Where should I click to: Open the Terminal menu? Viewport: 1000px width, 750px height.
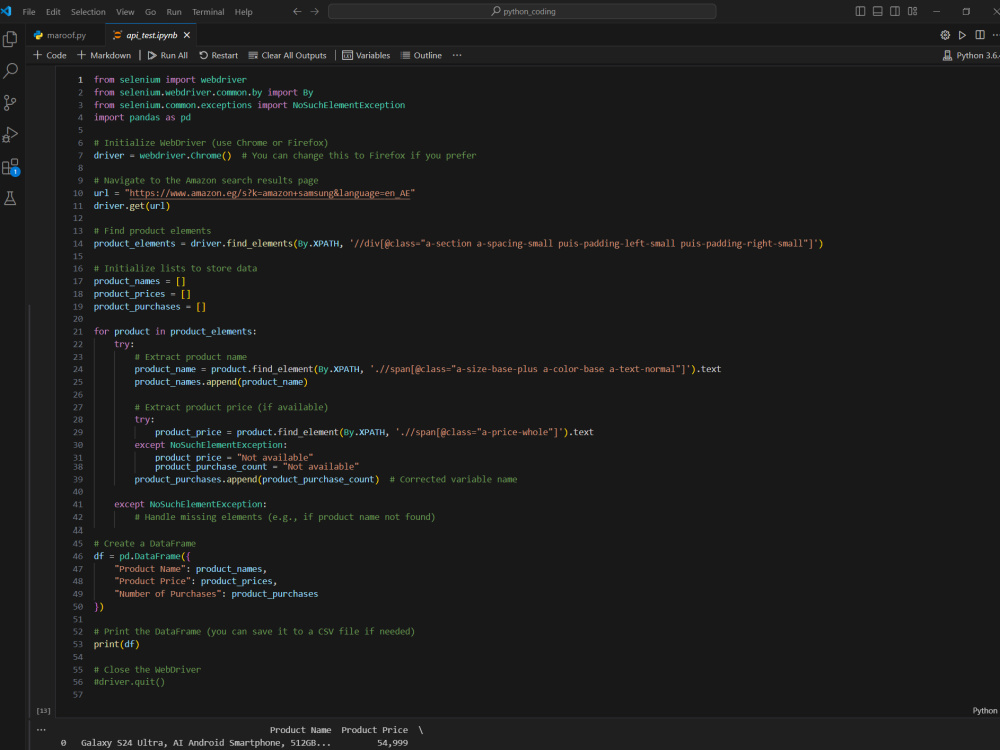tap(208, 11)
